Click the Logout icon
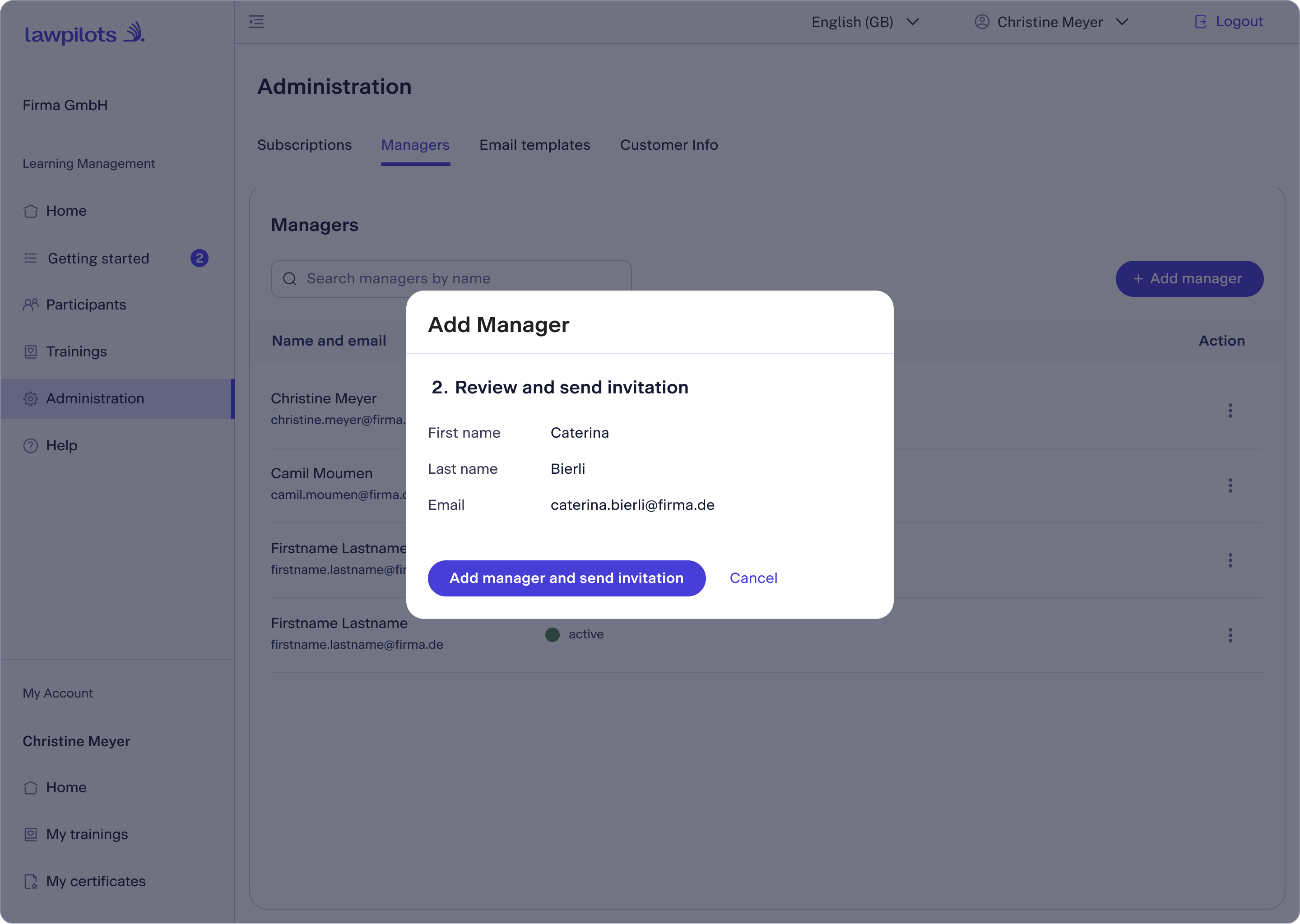The image size is (1300, 924). (1200, 22)
